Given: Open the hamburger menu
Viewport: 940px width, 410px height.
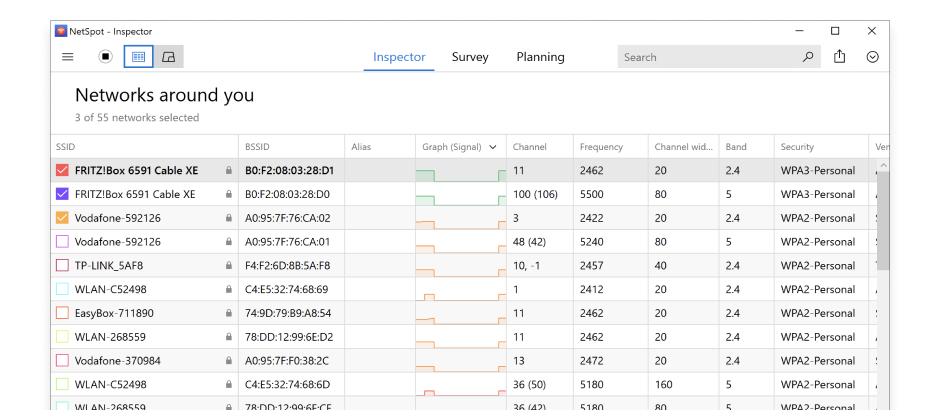Looking at the screenshot, I should pyautogui.click(x=68, y=57).
